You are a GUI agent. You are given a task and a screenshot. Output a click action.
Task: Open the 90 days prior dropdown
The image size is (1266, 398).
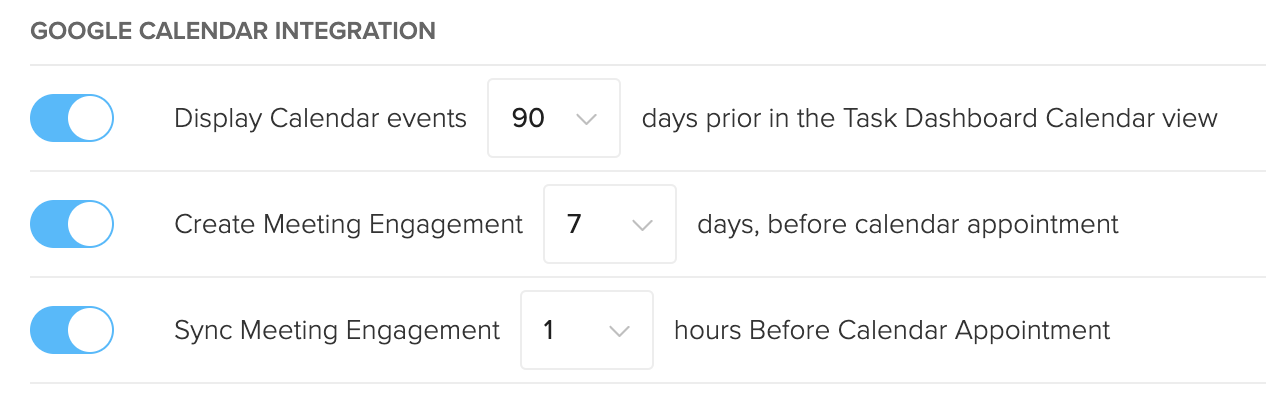pos(554,118)
